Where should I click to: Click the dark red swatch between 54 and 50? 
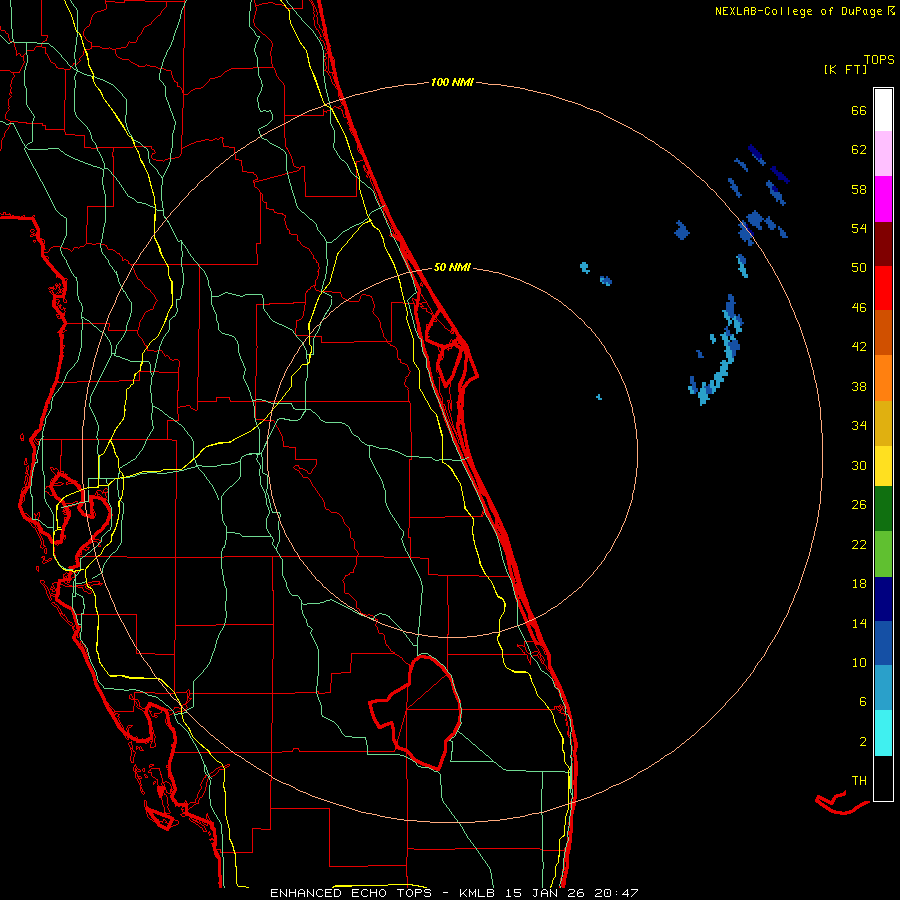(883, 244)
